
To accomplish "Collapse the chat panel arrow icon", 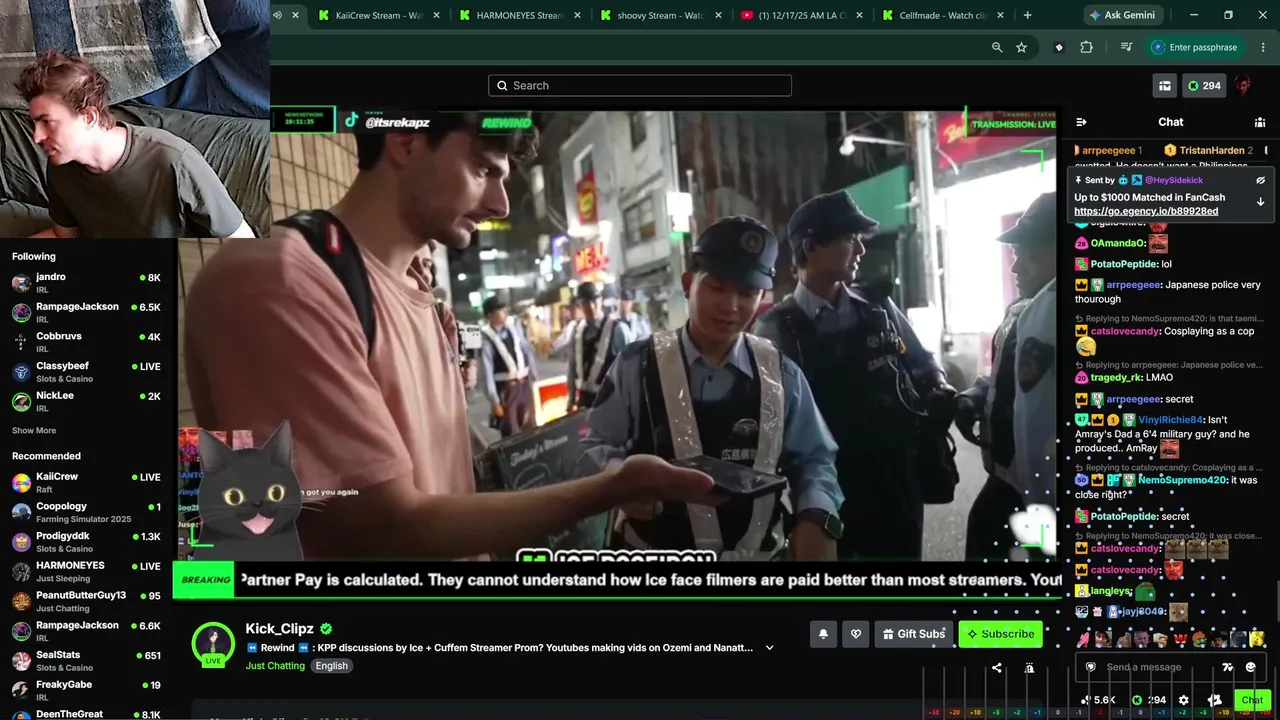I will [x=1081, y=122].
